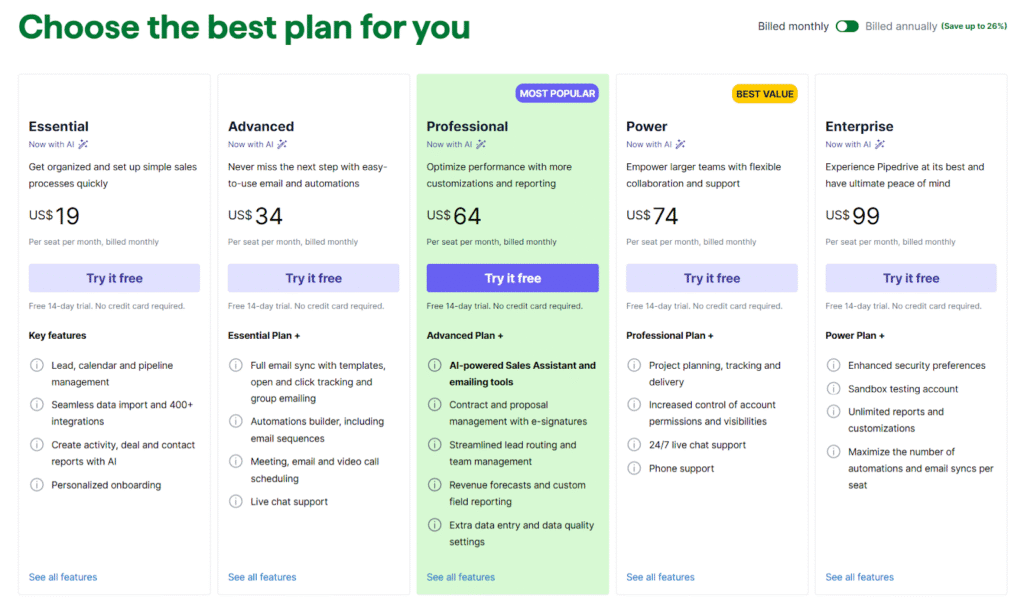Viewport: 1024px width, 600px height.
Task: Click the AI sparkle icon under Enterprise plan
Action: [x=880, y=143]
